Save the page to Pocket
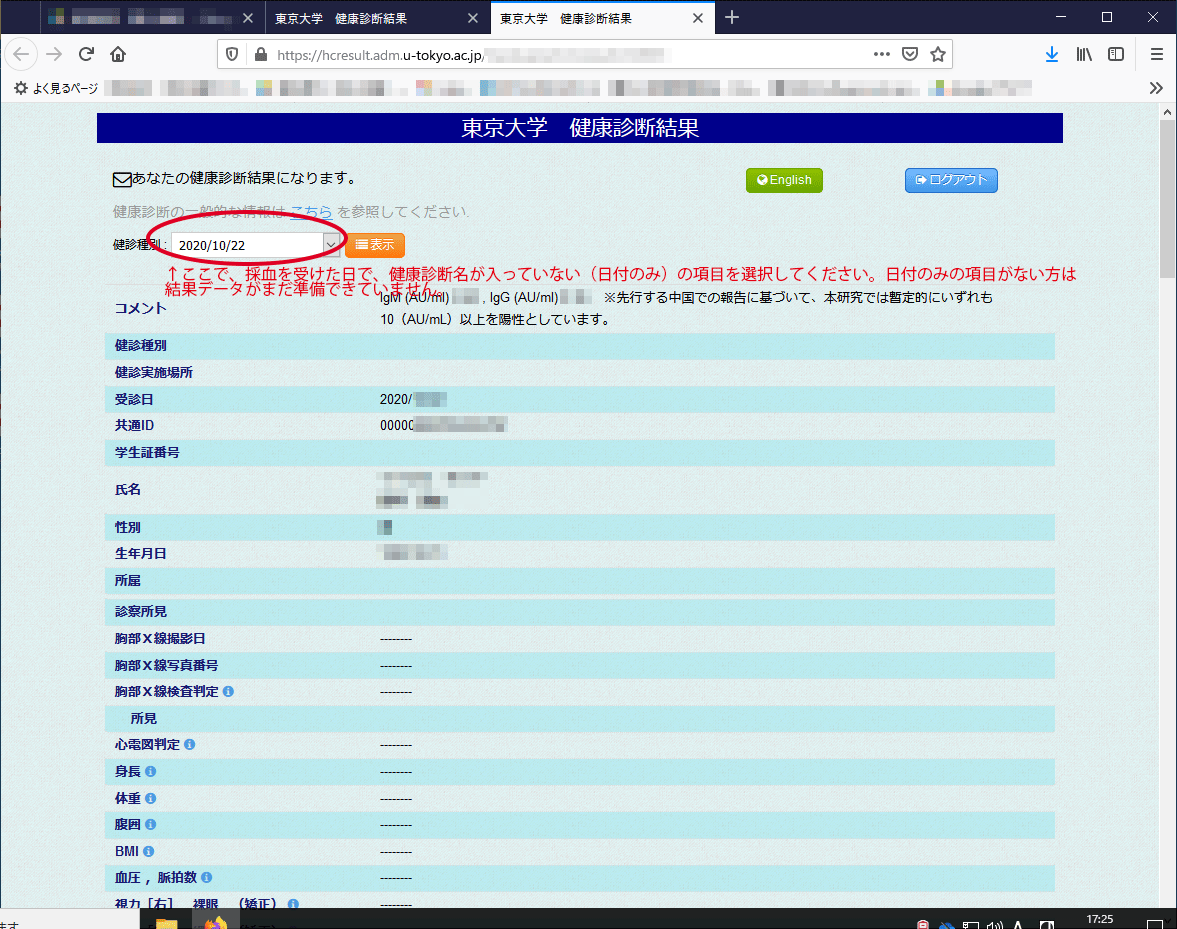 [910, 54]
